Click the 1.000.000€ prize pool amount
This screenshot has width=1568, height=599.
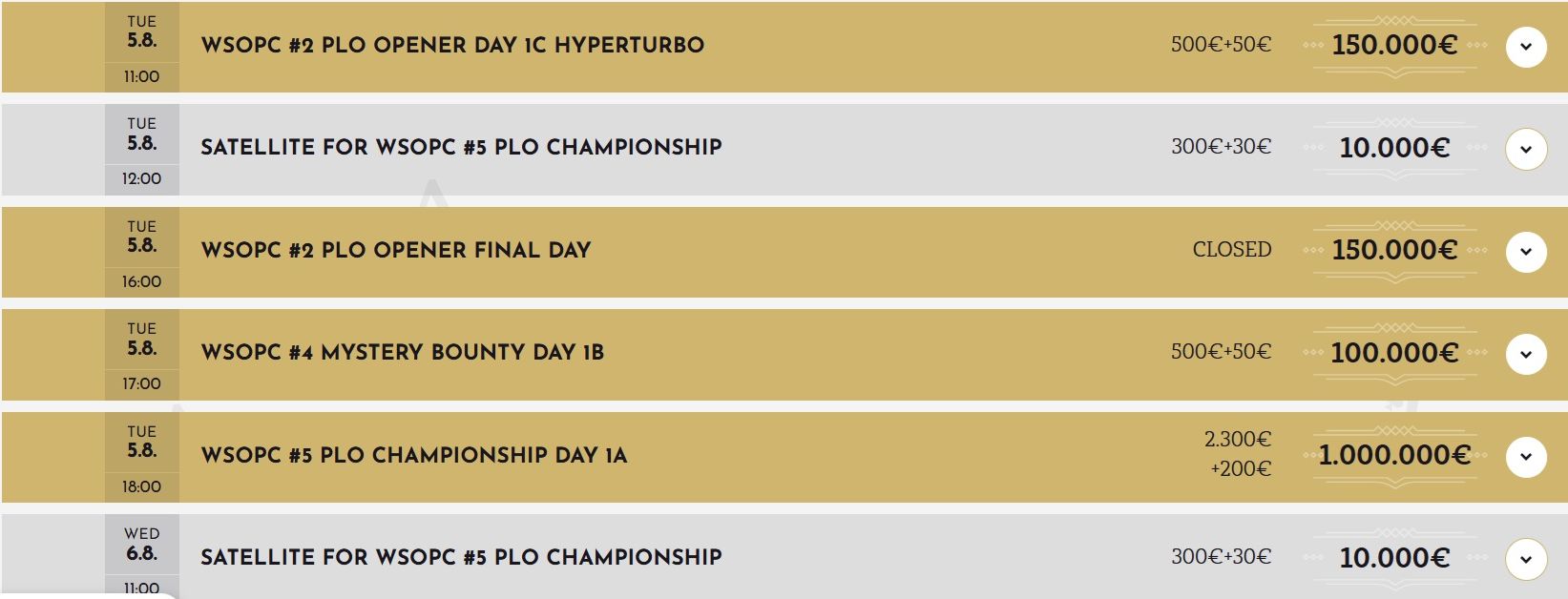1394,455
